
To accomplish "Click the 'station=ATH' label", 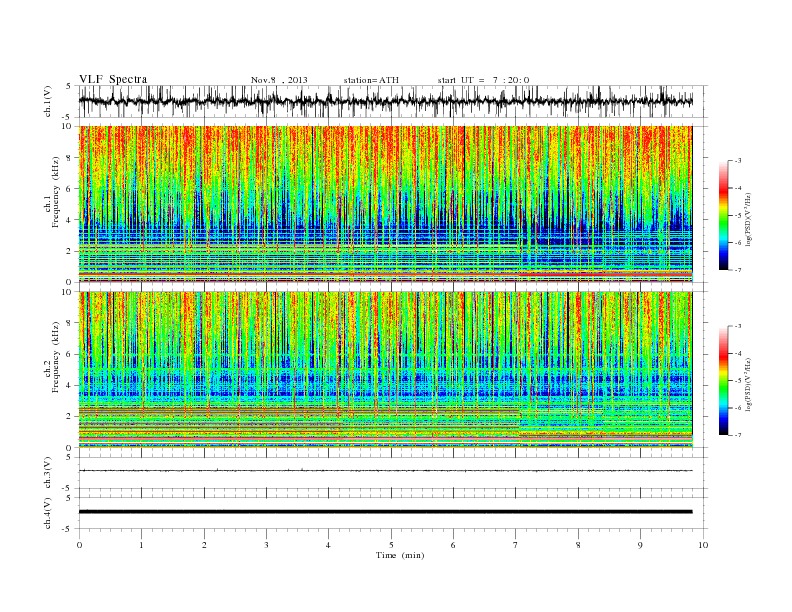I will [371, 80].
